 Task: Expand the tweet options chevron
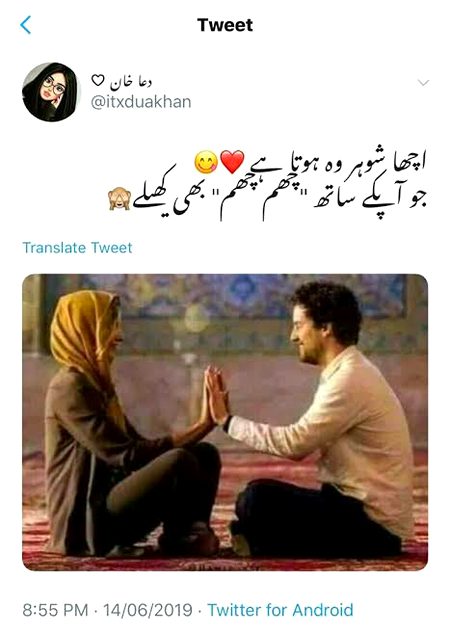(423, 83)
